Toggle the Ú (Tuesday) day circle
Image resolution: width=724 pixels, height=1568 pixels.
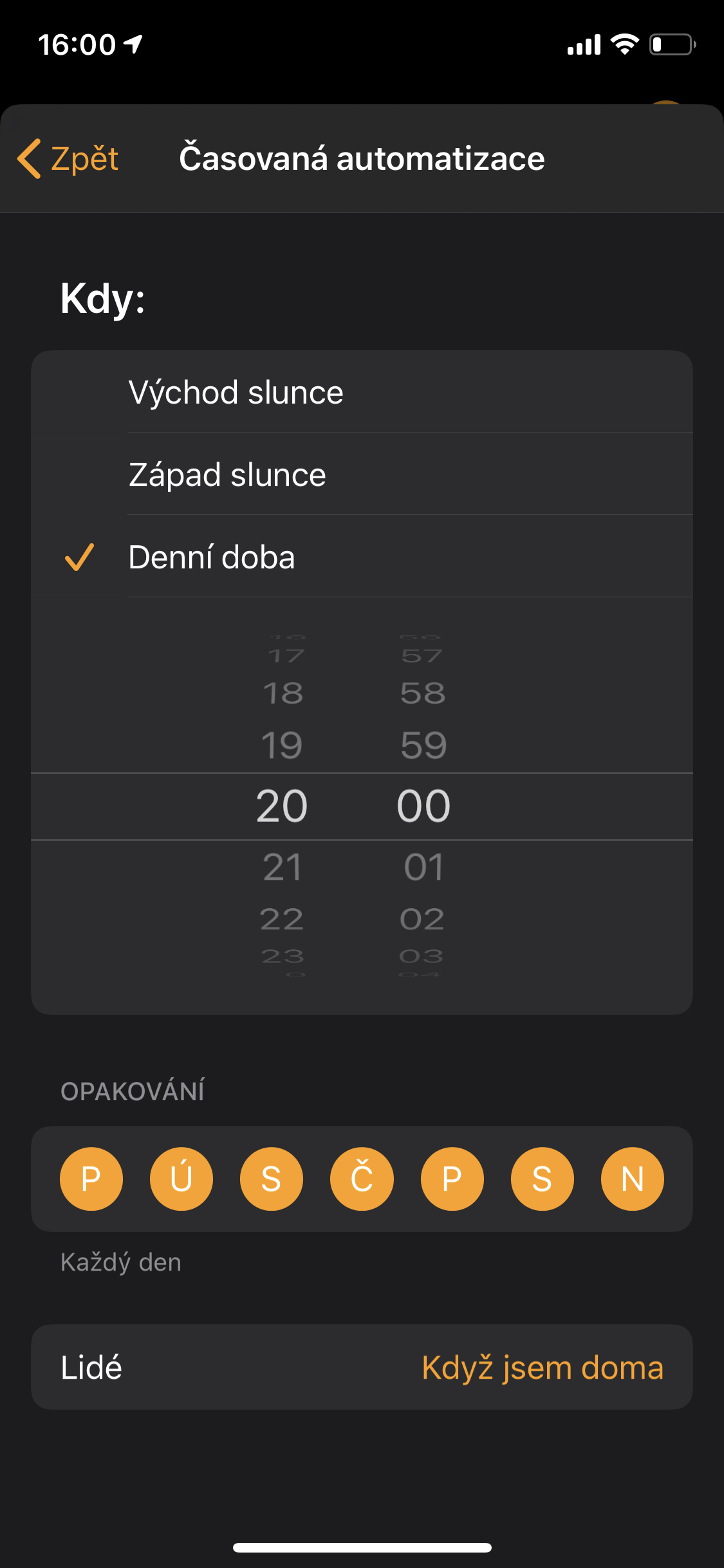click(x=181, y=1179)
